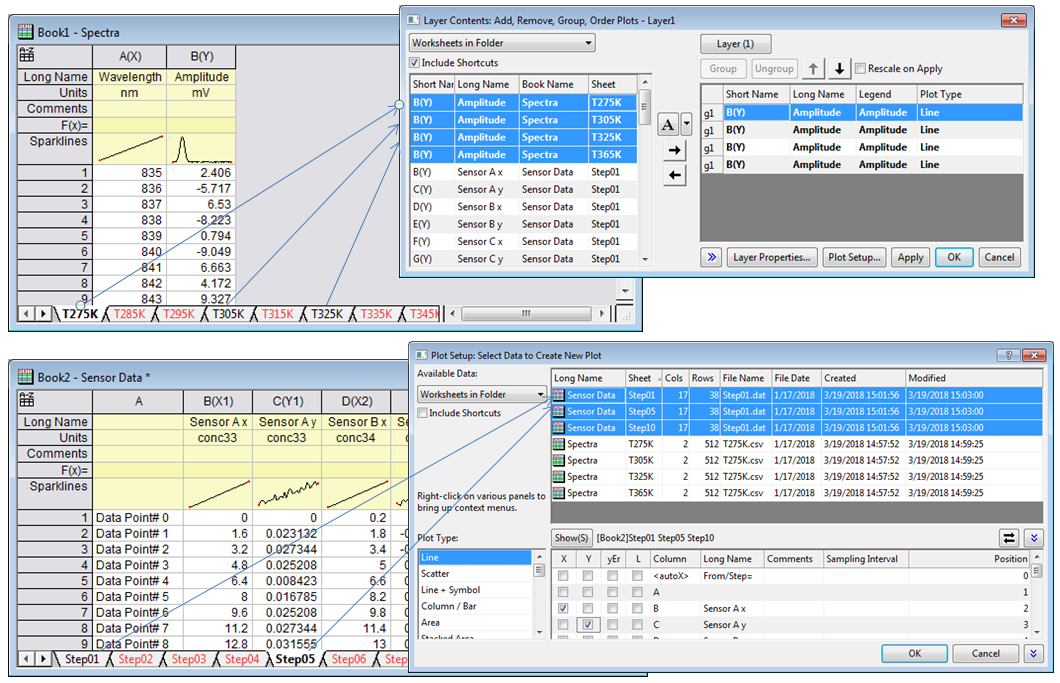This screenshot has height=683, width=1060.
Task: Move the selected plot down in Layer Contents
Action: [839, 69]
